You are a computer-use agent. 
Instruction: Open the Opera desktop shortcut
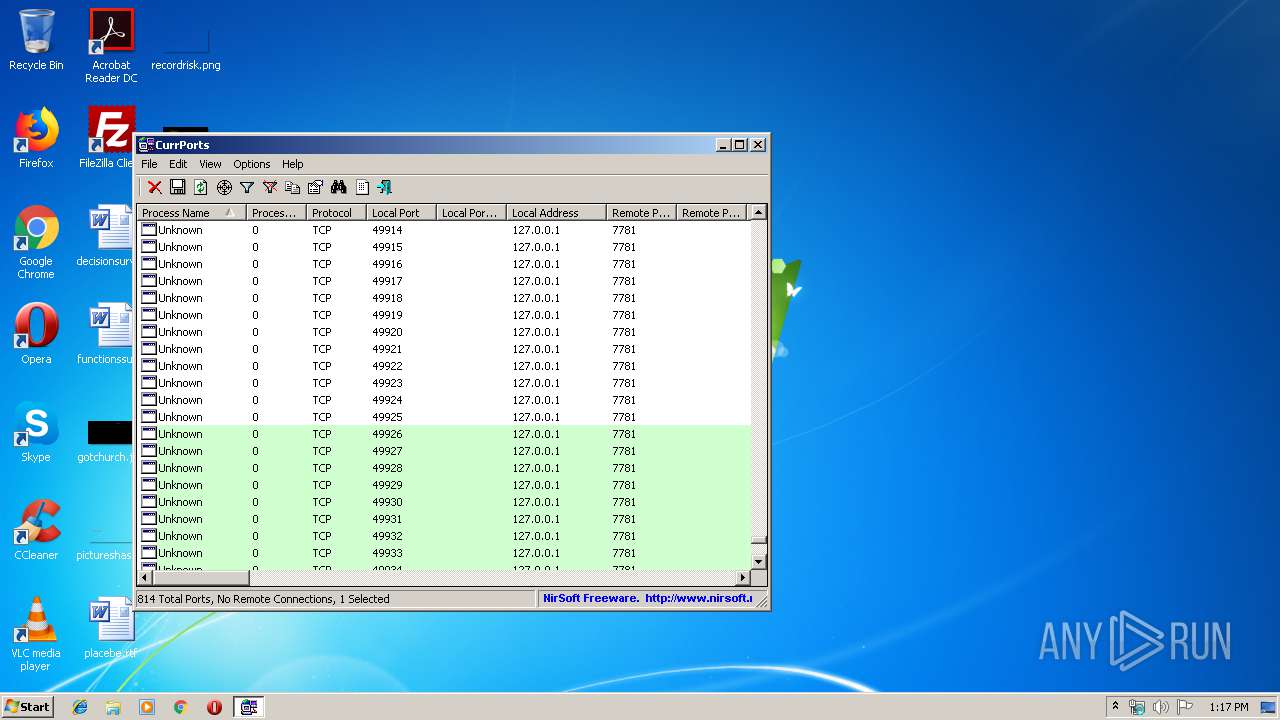(36, 334)
